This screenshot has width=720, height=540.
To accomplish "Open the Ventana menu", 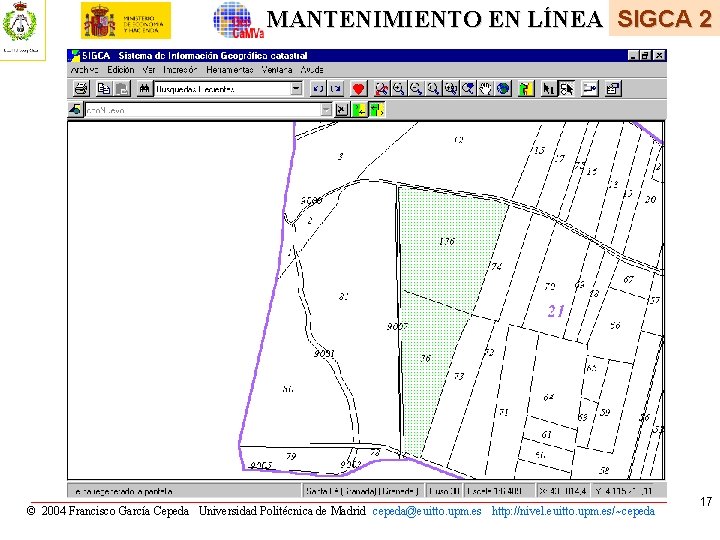I will tap(277, 70).
